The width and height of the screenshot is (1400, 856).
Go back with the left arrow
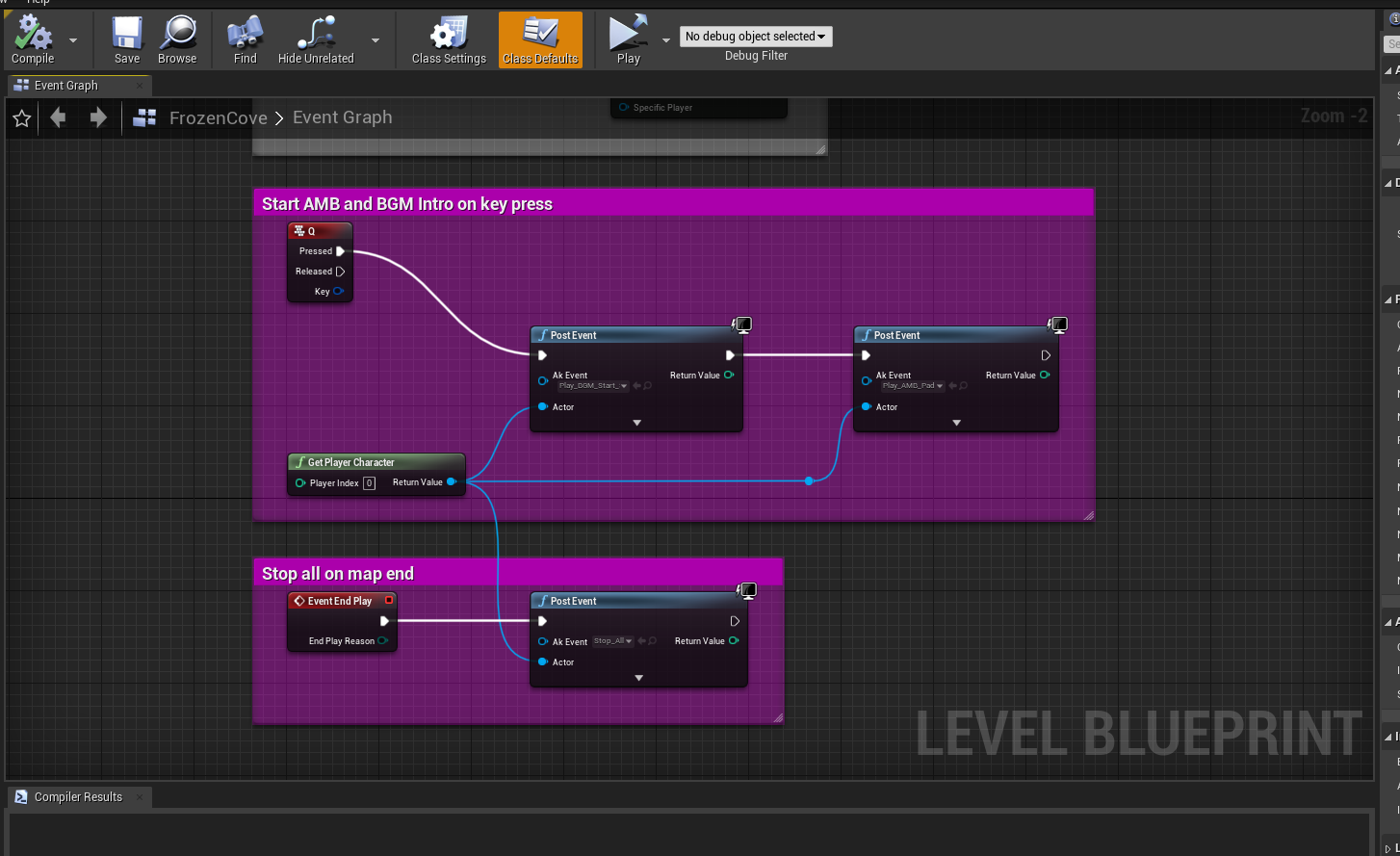click(59, 117)
